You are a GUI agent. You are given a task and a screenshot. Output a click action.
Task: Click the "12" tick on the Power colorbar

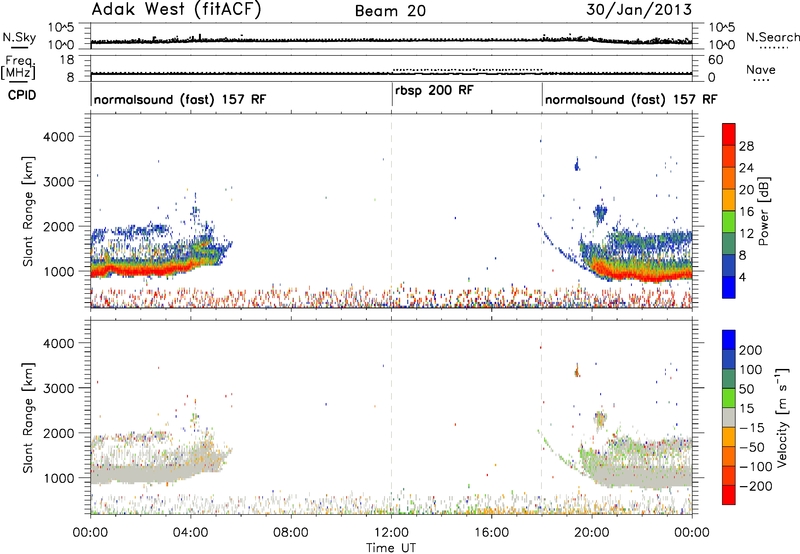pyautogui.click(x=746, y=234)
